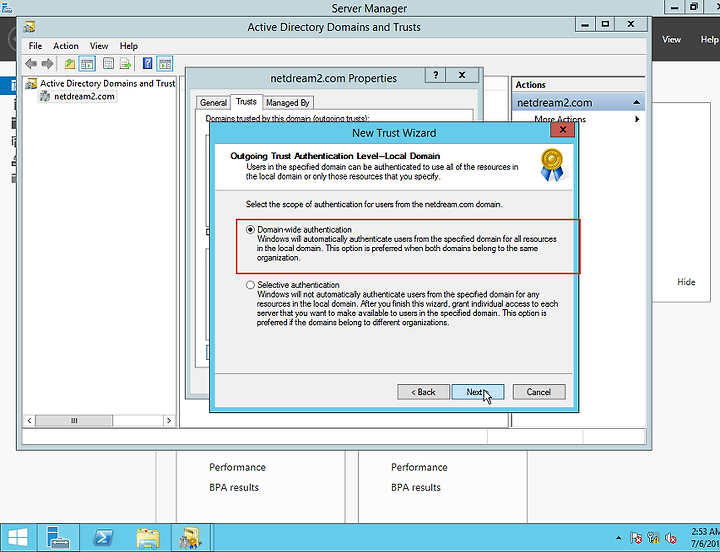Select Active Directory Domains and Trusts root node
720x552 pixels.
click(x=107, y=84)
